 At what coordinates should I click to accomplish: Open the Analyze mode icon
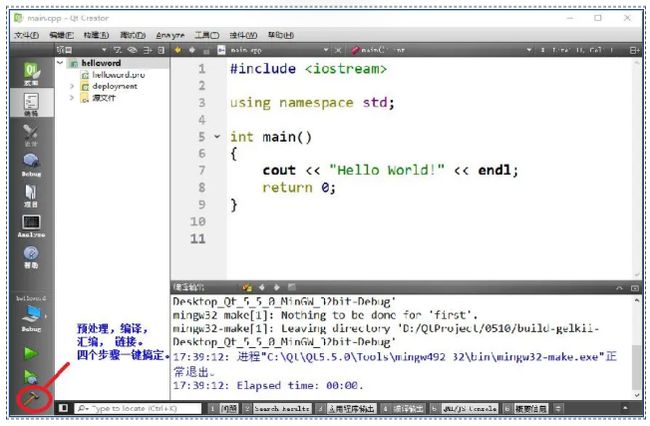[32, 226]
